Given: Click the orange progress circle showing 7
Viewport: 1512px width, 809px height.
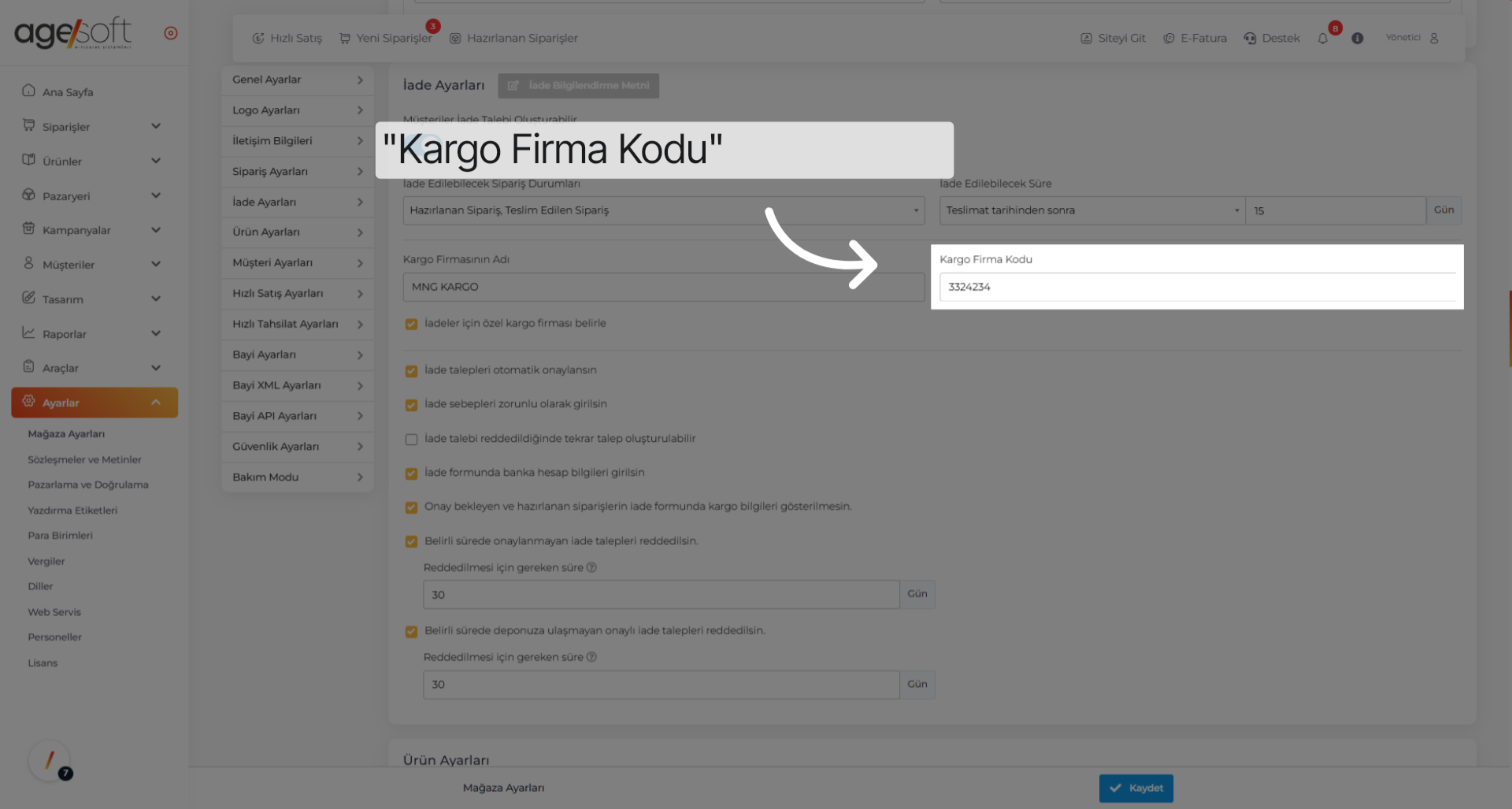Looking at the screenshot, I should (x=50, y=761).
